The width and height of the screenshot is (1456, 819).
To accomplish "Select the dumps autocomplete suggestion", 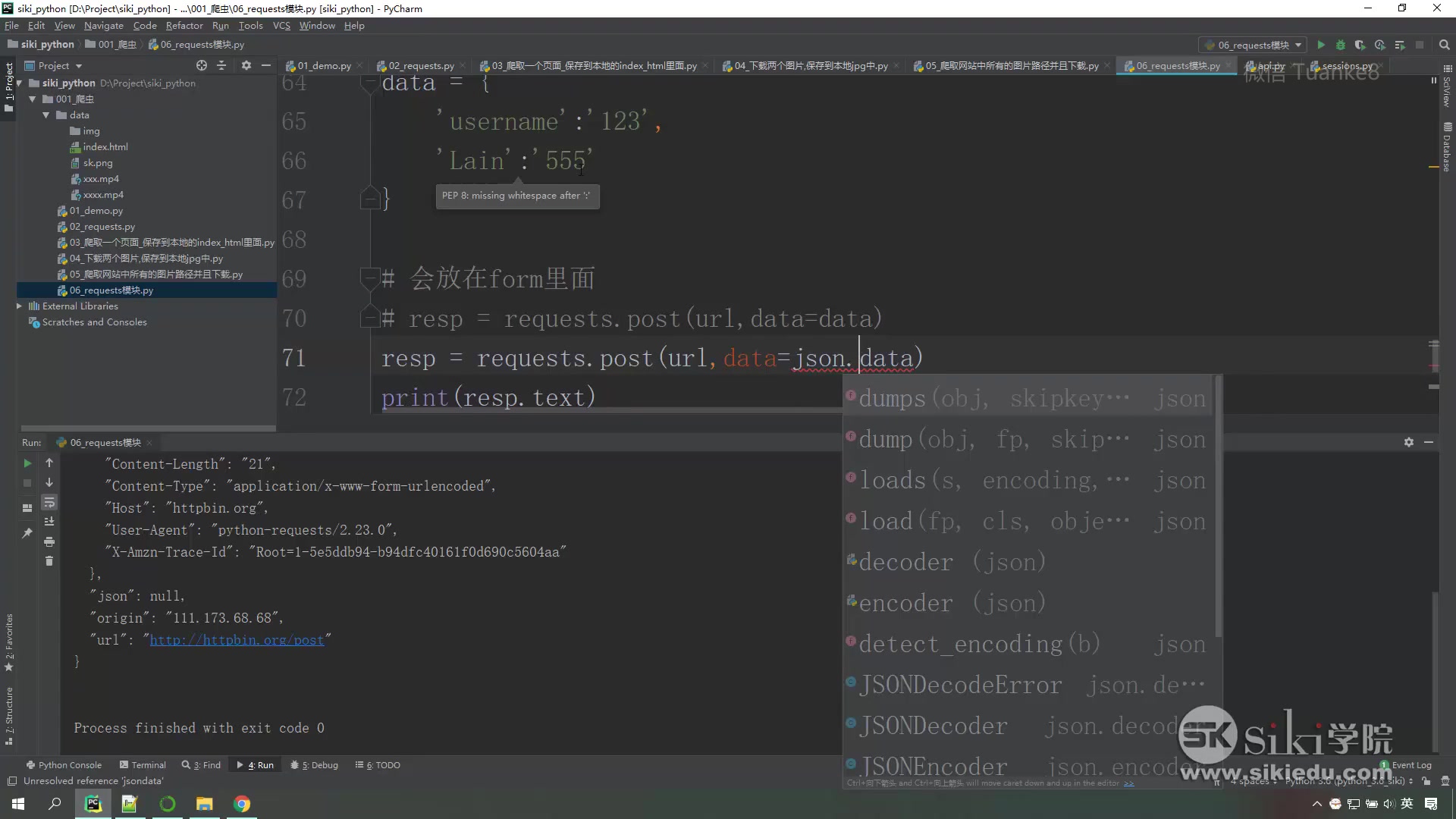I will pos(1030,398).
